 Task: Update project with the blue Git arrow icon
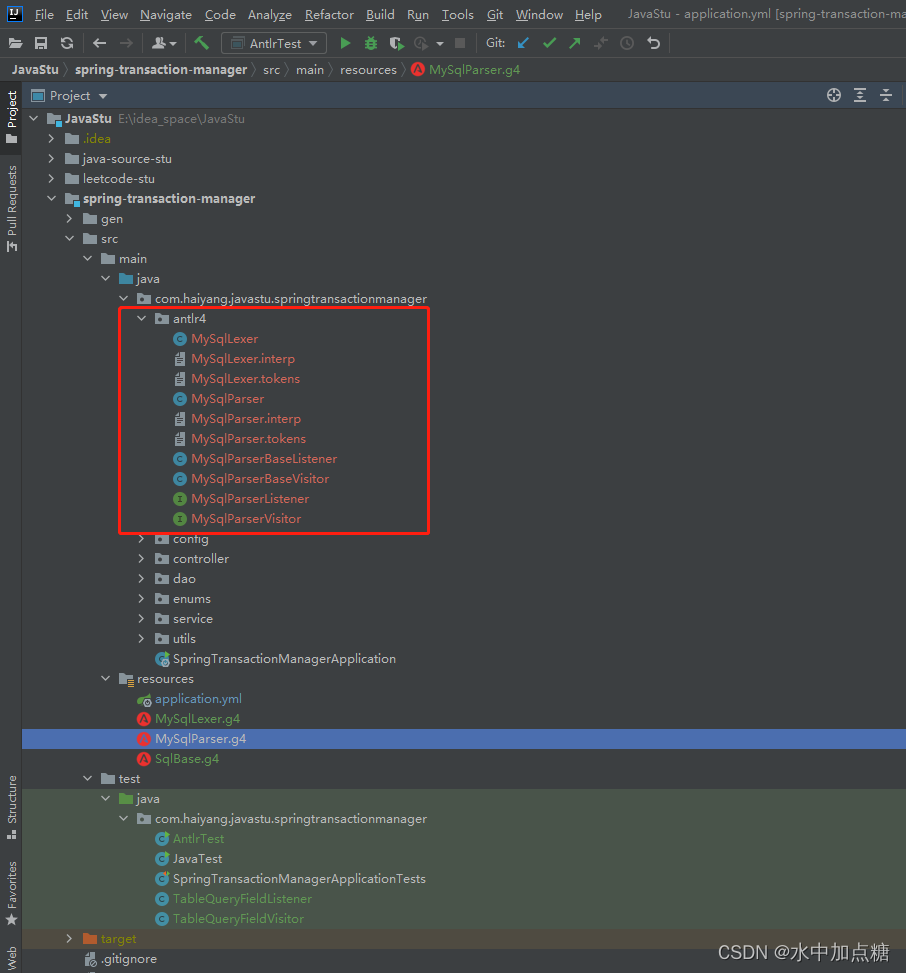click(x=522, y=43)
